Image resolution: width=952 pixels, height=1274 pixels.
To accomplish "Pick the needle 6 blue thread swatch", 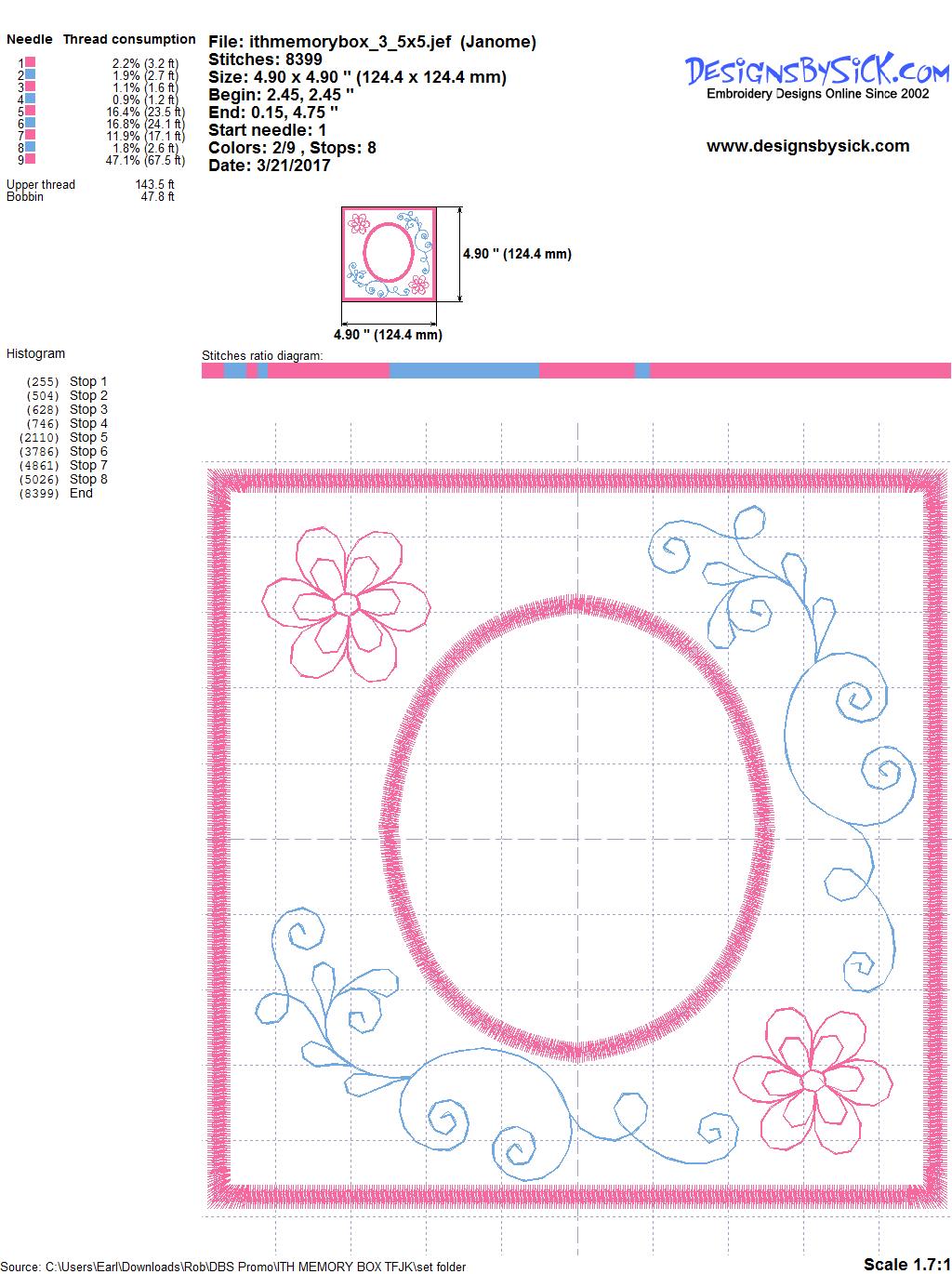I will [30, 123].
